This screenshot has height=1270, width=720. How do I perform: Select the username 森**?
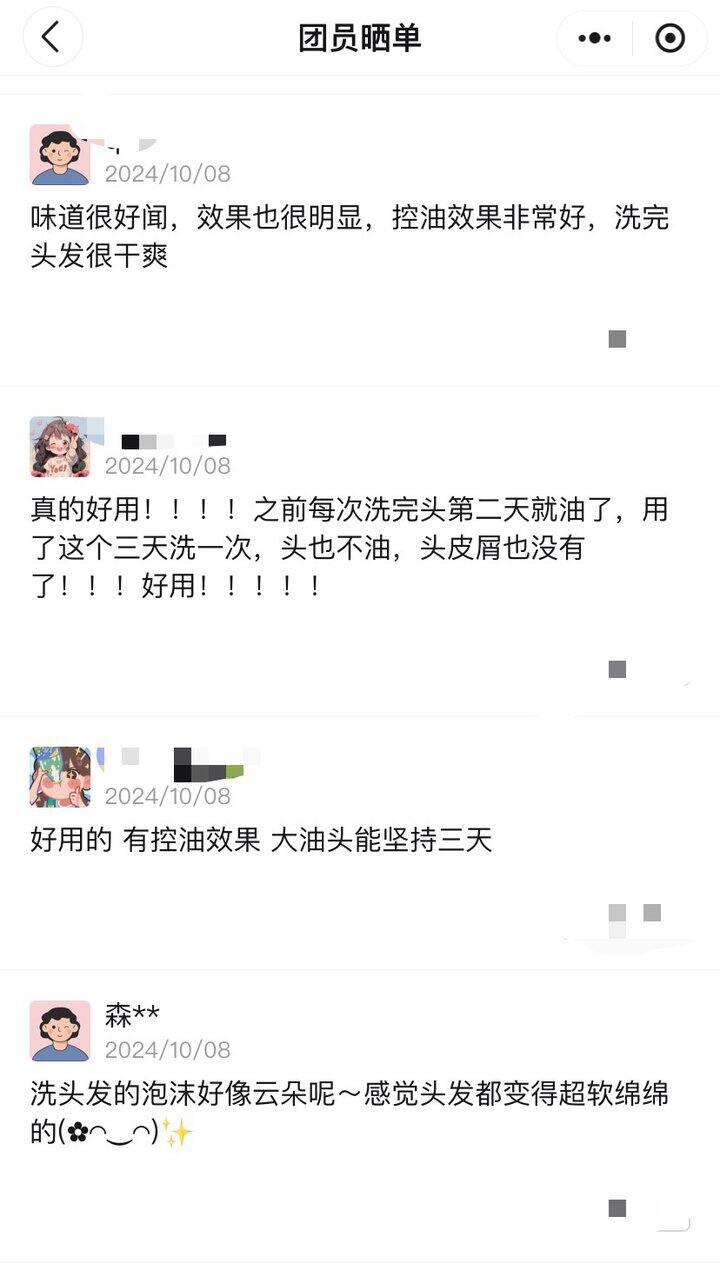(x=132, y=1016)
